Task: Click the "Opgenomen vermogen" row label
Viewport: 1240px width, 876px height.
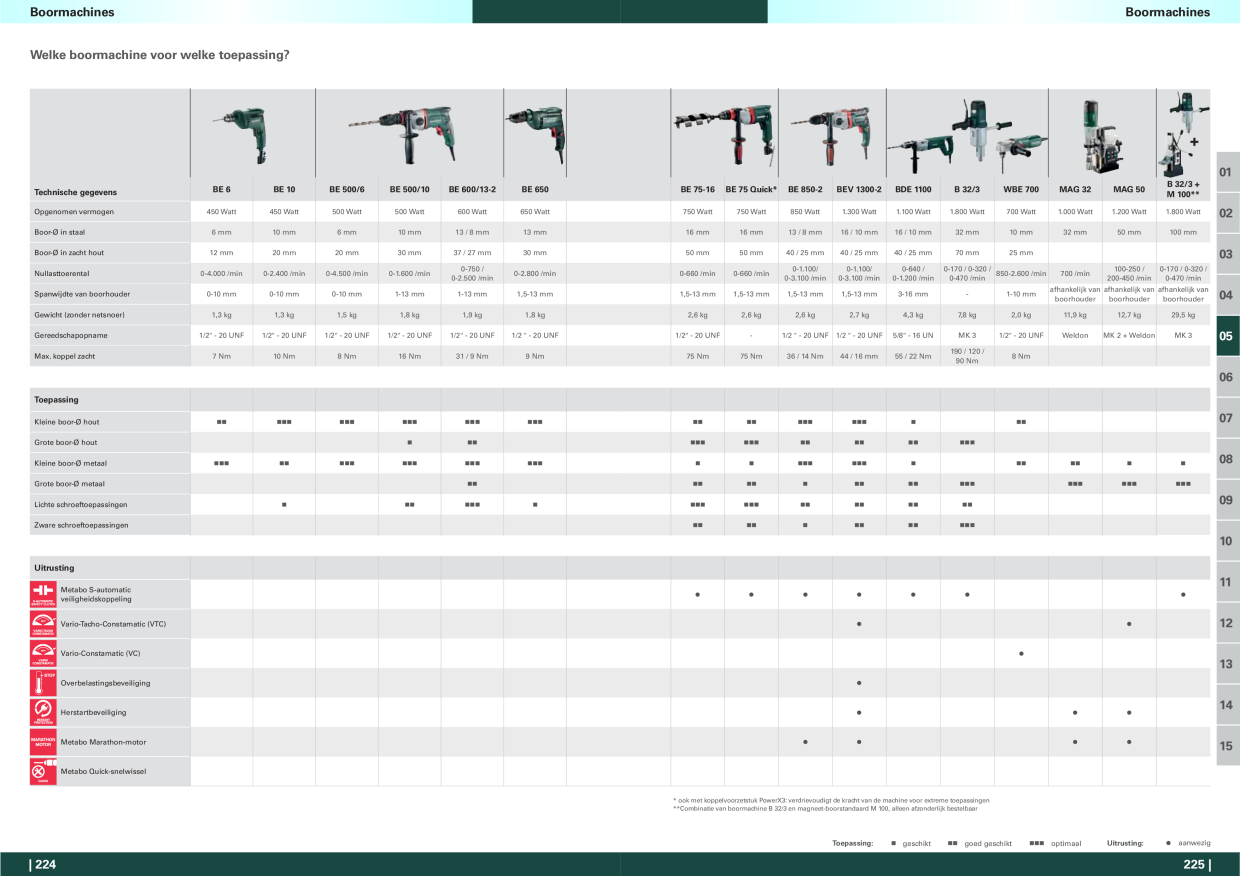Action: point(74,212)
